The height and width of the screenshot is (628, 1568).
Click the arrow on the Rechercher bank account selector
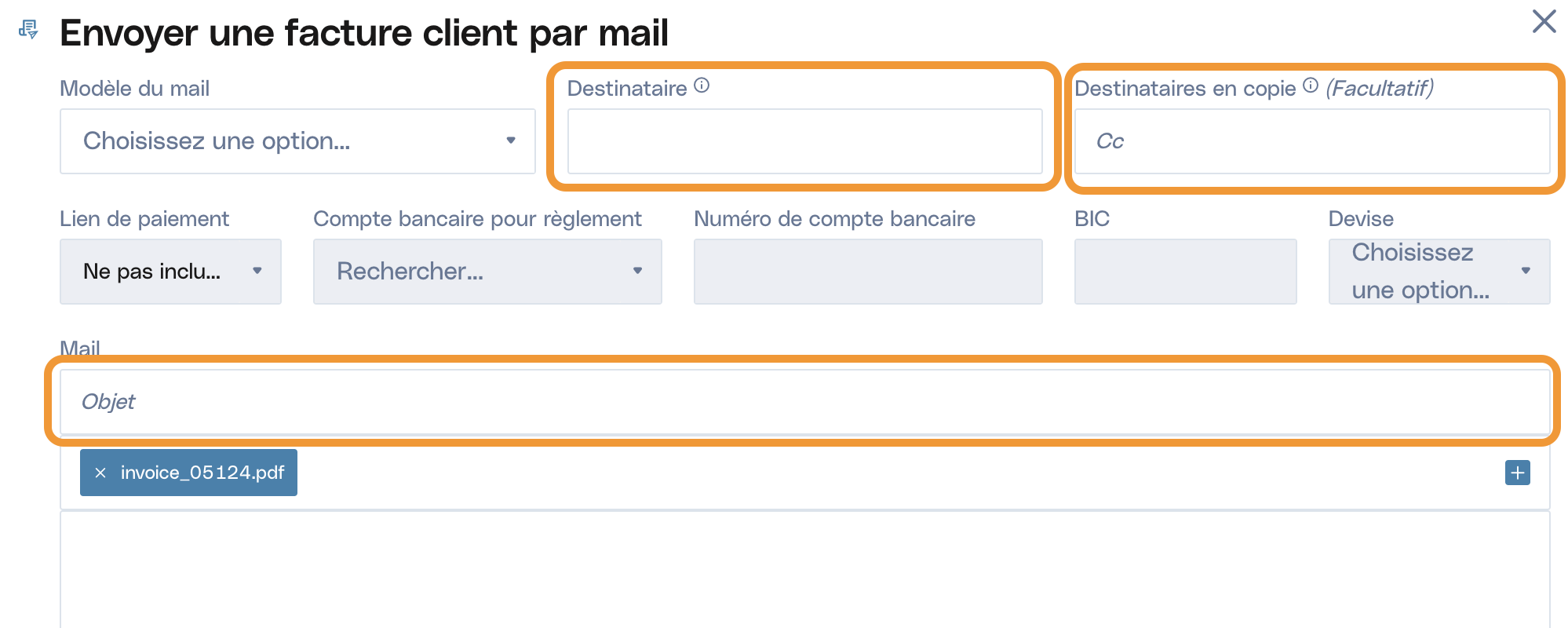point(637,271)
